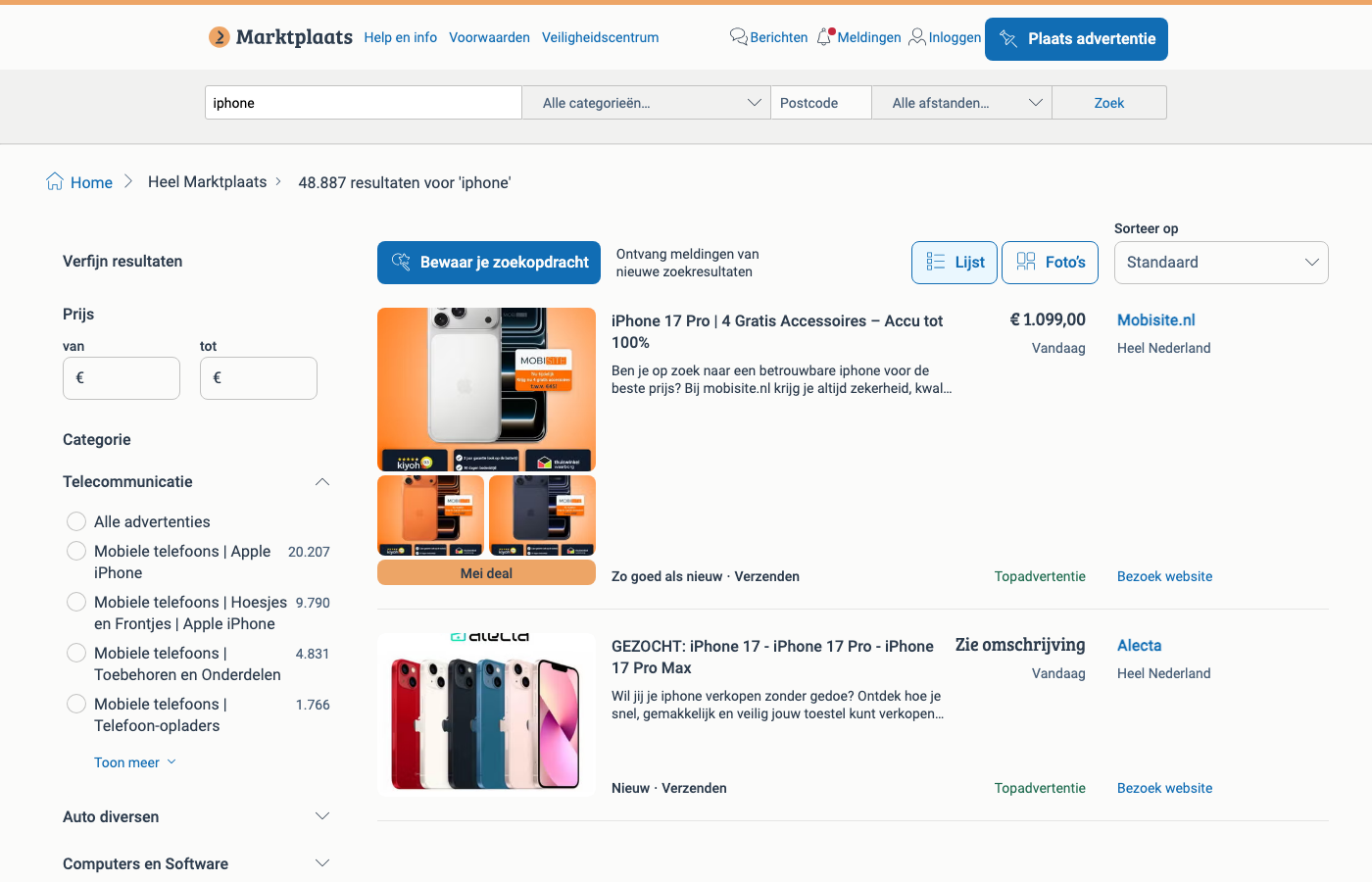Click the Heel Marktplaats breadcrumb
This screenshot has height=882, width=1372.
point(207,182)
